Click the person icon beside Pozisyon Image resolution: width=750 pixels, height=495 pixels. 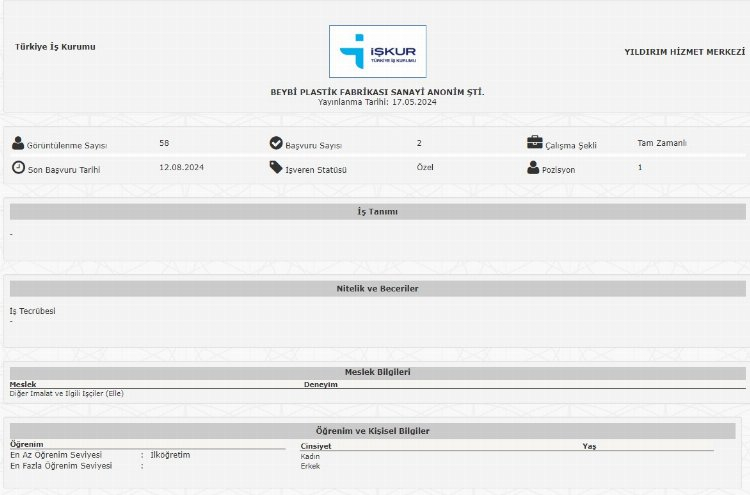533,167
